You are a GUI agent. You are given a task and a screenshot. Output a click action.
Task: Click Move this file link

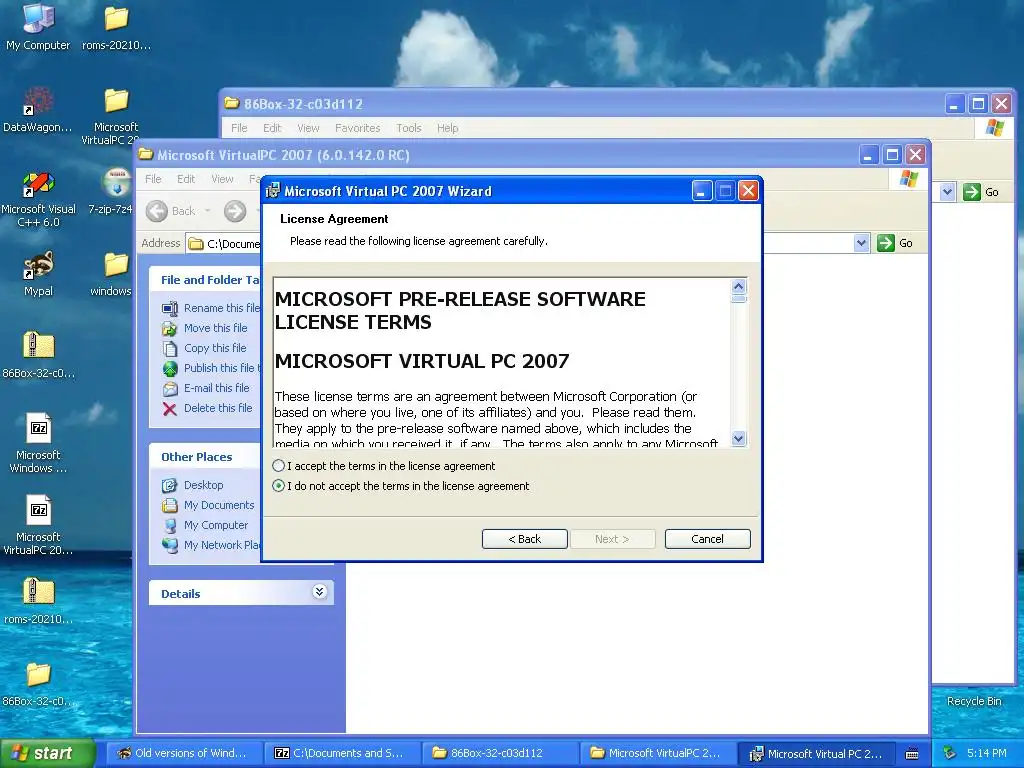coord(216,328)
